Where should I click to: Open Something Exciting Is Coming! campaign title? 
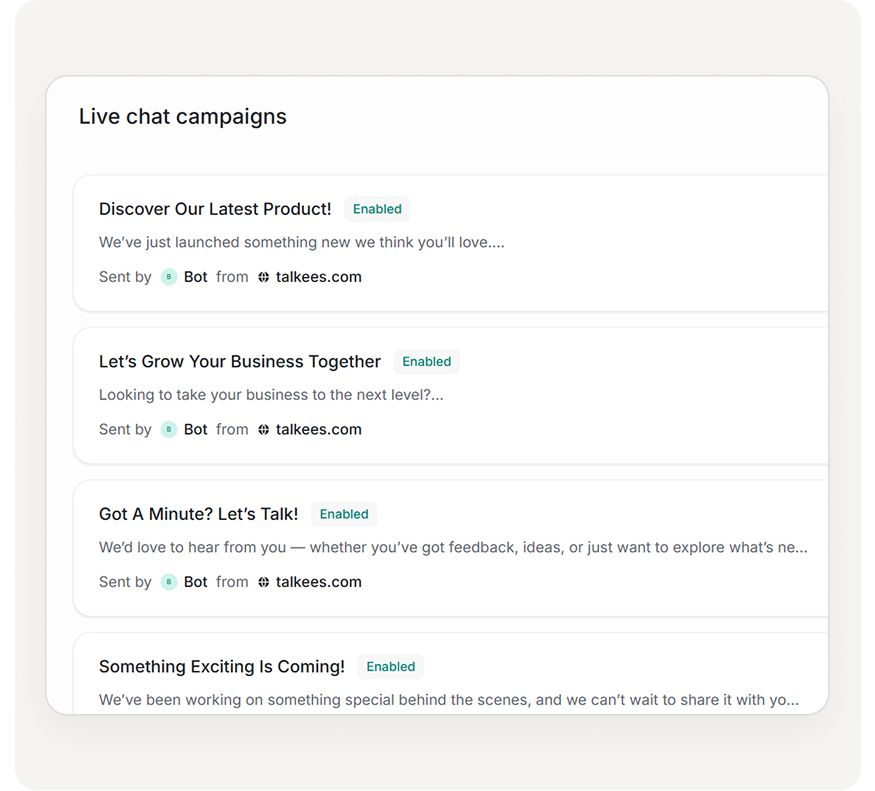point(222,667)
